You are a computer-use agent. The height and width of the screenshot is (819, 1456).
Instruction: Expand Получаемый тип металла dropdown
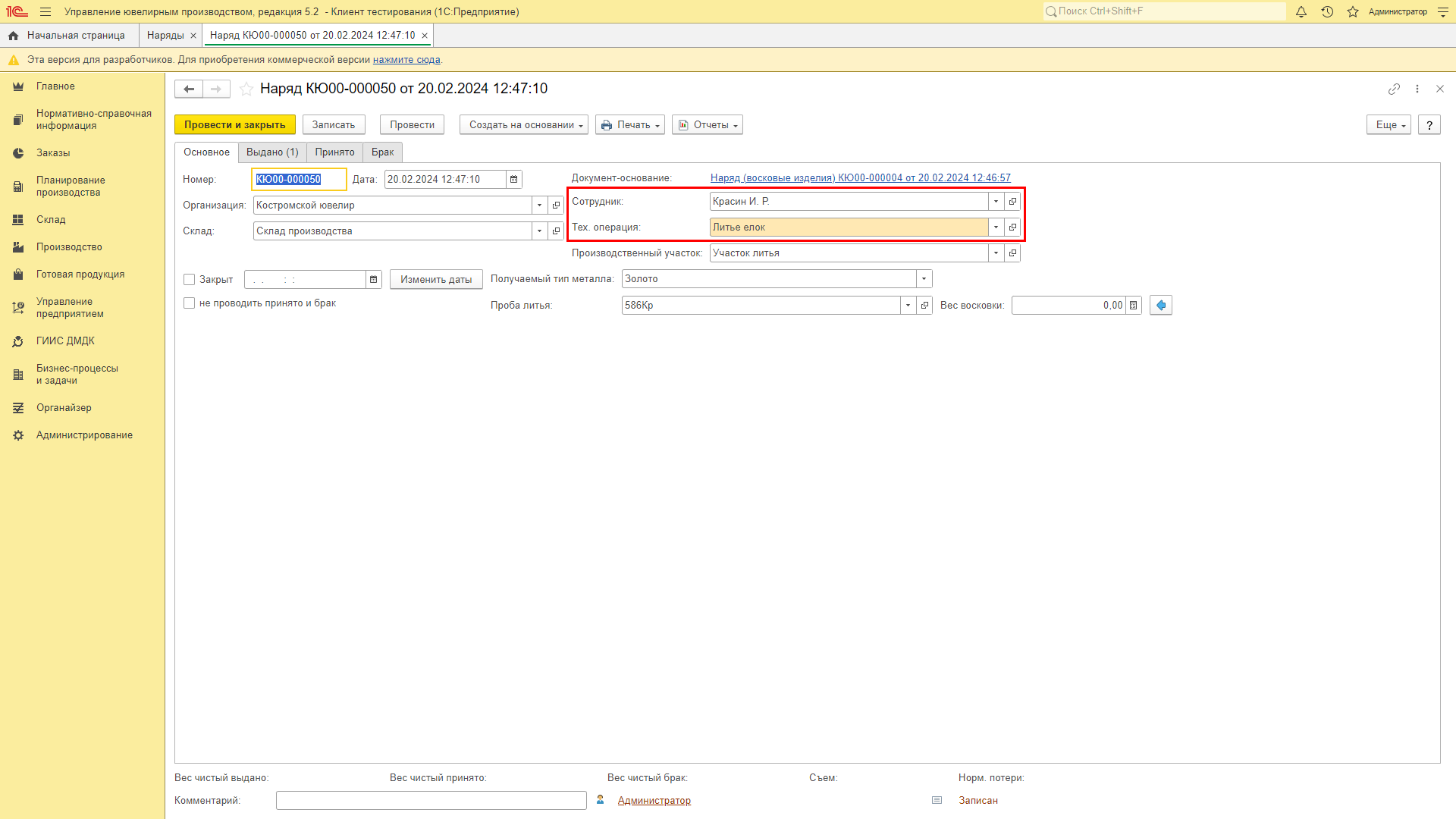click(x=924, y=279)
